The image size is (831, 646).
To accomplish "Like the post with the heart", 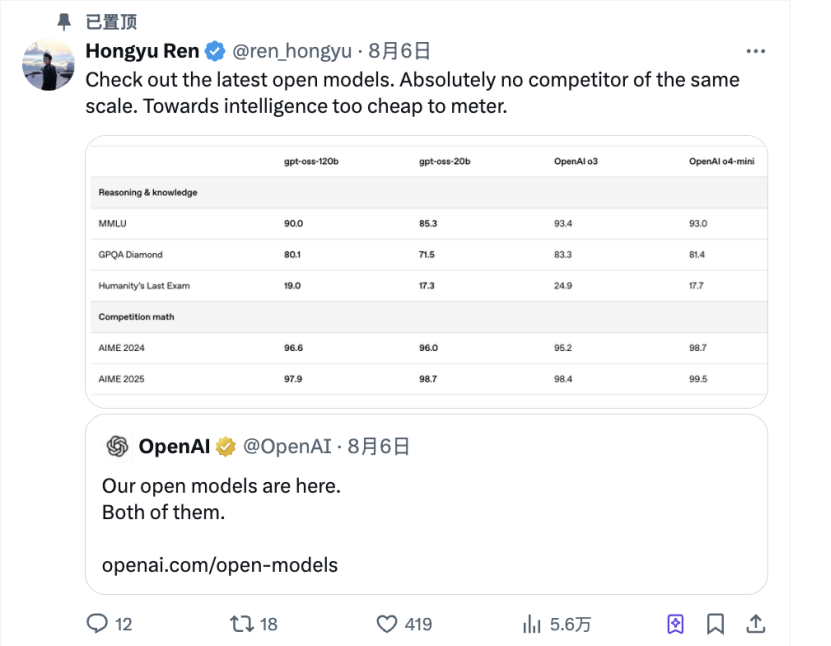I will point(387,624).
